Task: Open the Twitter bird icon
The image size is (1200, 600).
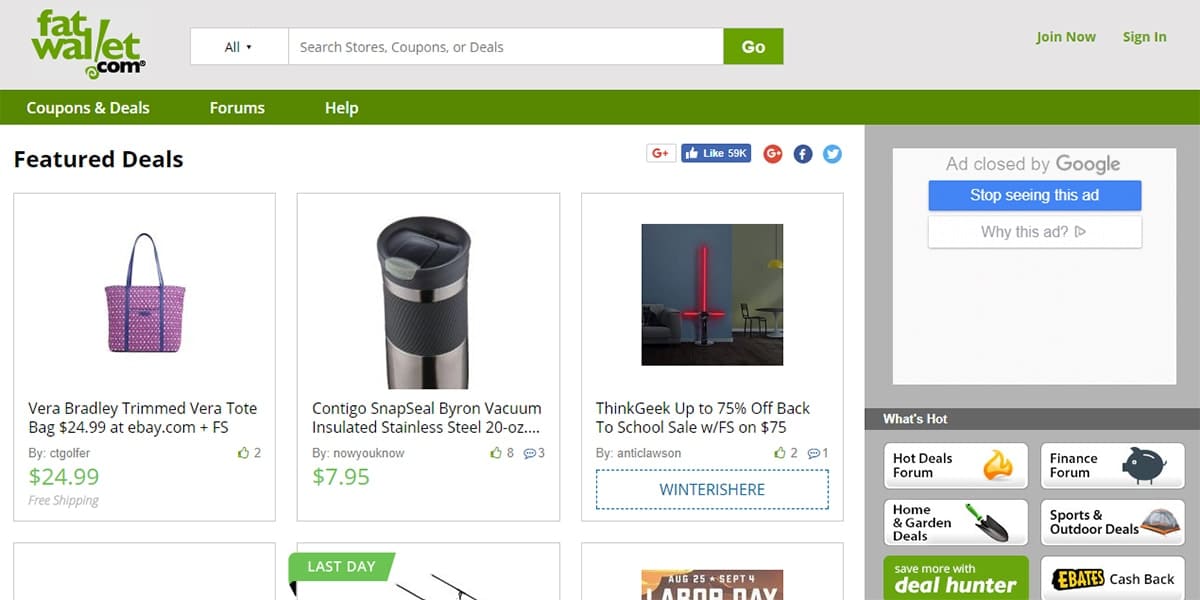Action: [832, 154]
